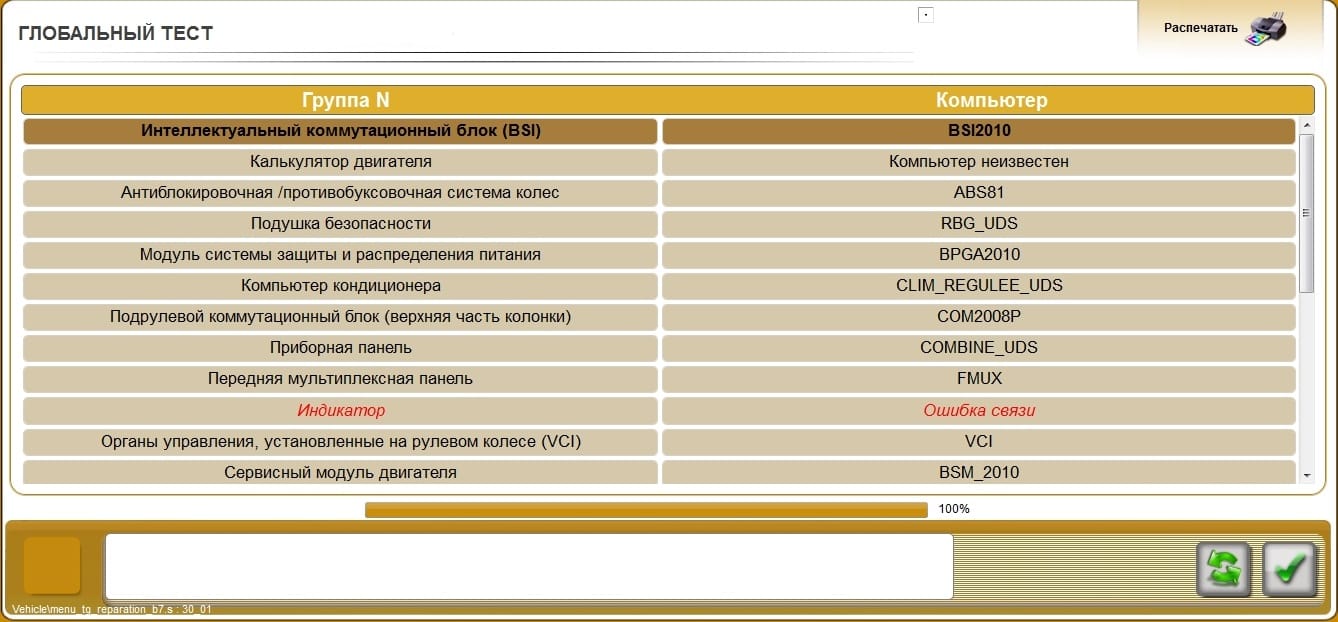Click the white message text field
This screenshot has width=1338, height=622.
(529, 566)
